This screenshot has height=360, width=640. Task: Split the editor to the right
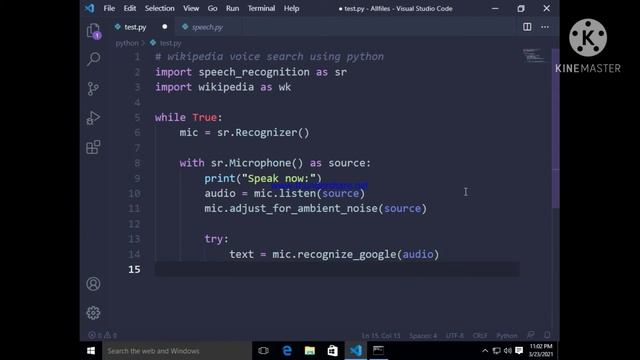(x=527, y=27)
